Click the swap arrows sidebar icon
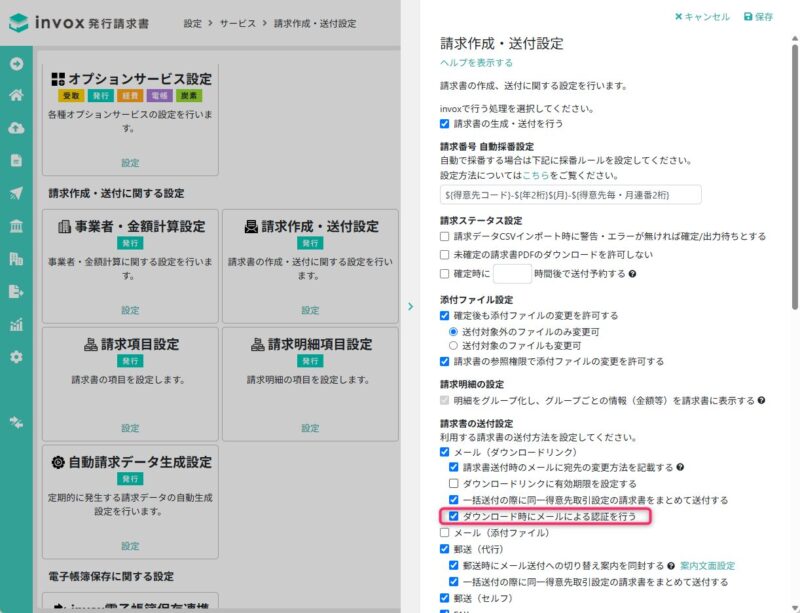 (x=16, y=422)
